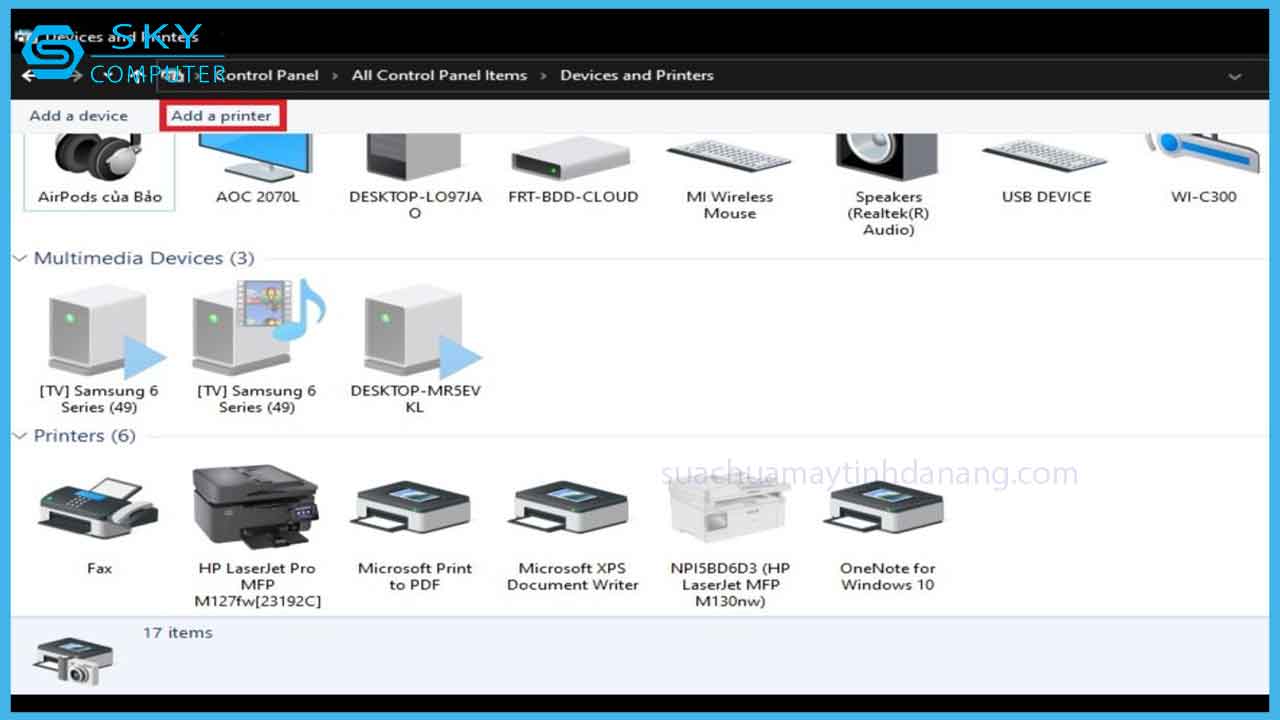The width and height of the screenshot is (1280, 720).
Task: Select the WI-C300 Bluetooth headset device
Action: tap(1203, 170)
